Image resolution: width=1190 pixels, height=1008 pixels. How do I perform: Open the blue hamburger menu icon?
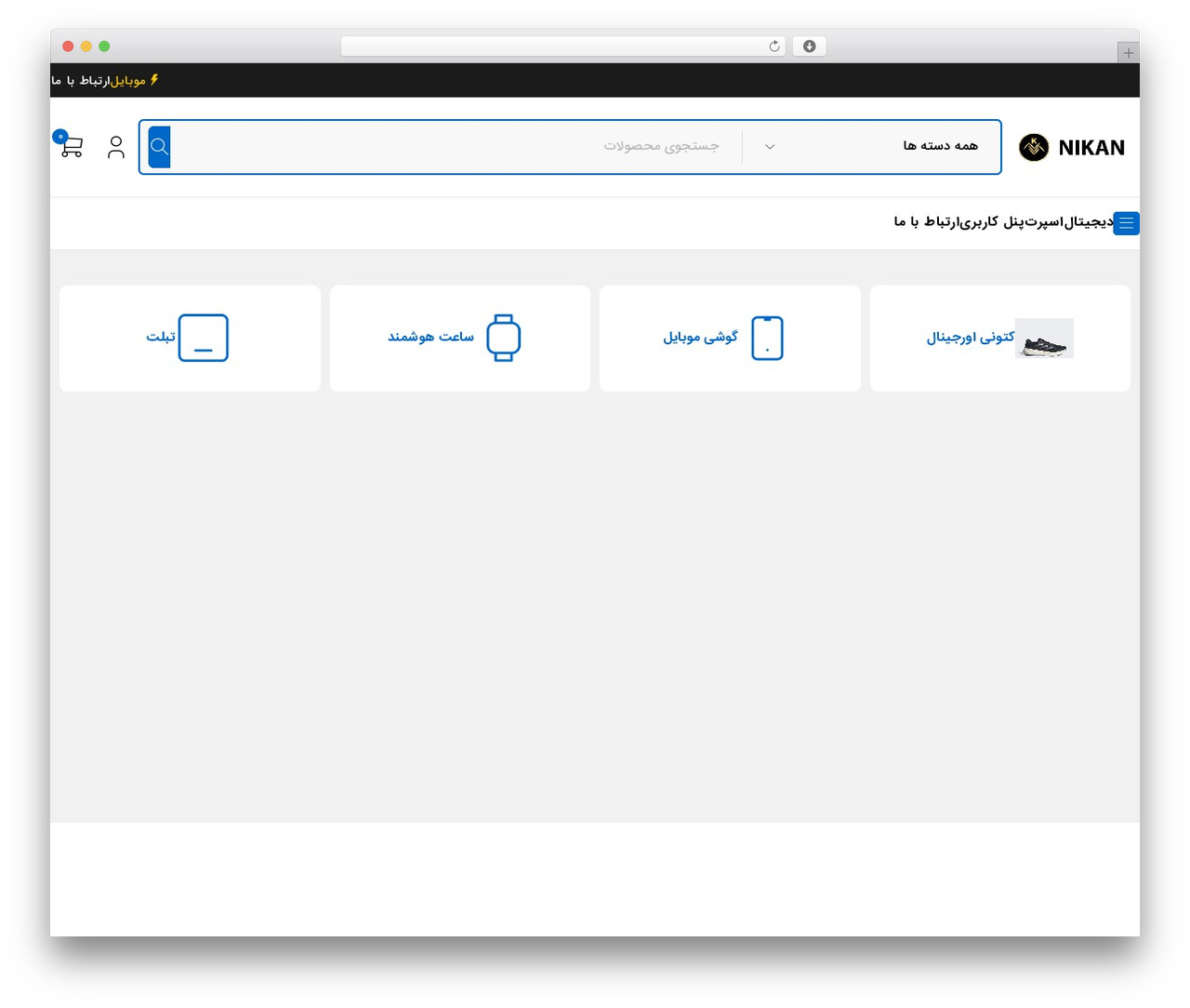[x=1126, y=223]
